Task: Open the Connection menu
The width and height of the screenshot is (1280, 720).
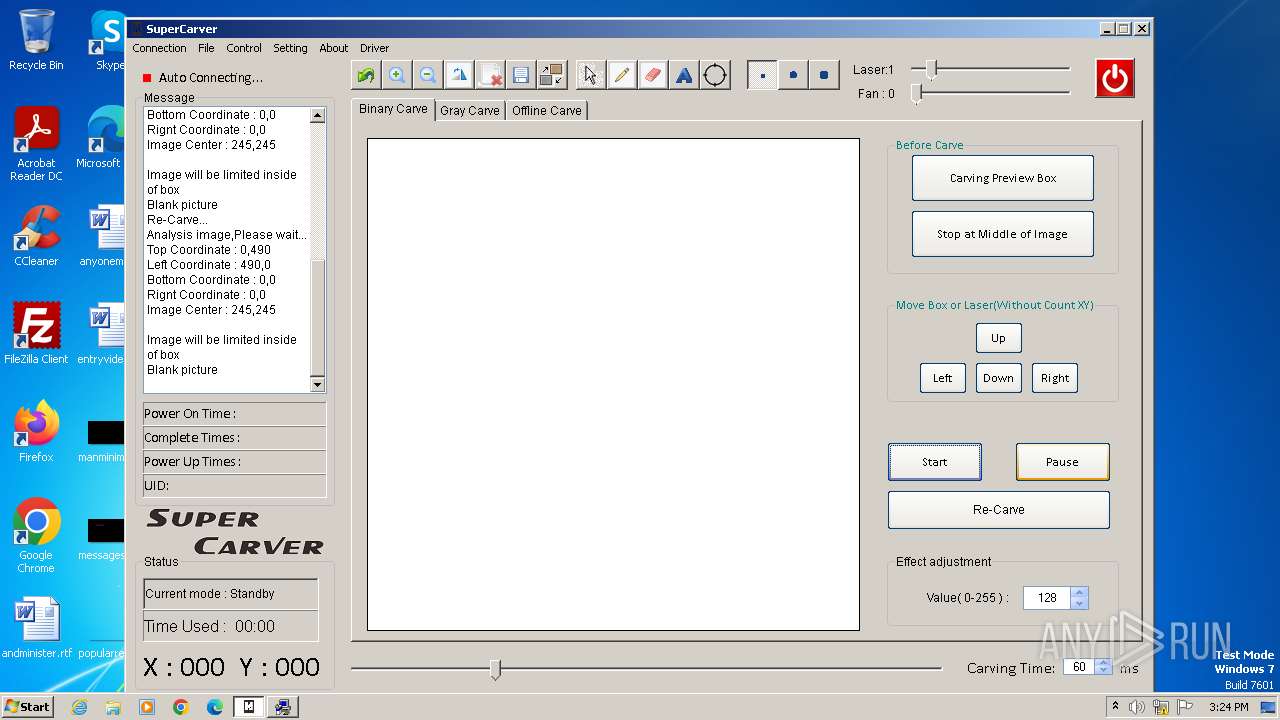Action: click(159, 48)
